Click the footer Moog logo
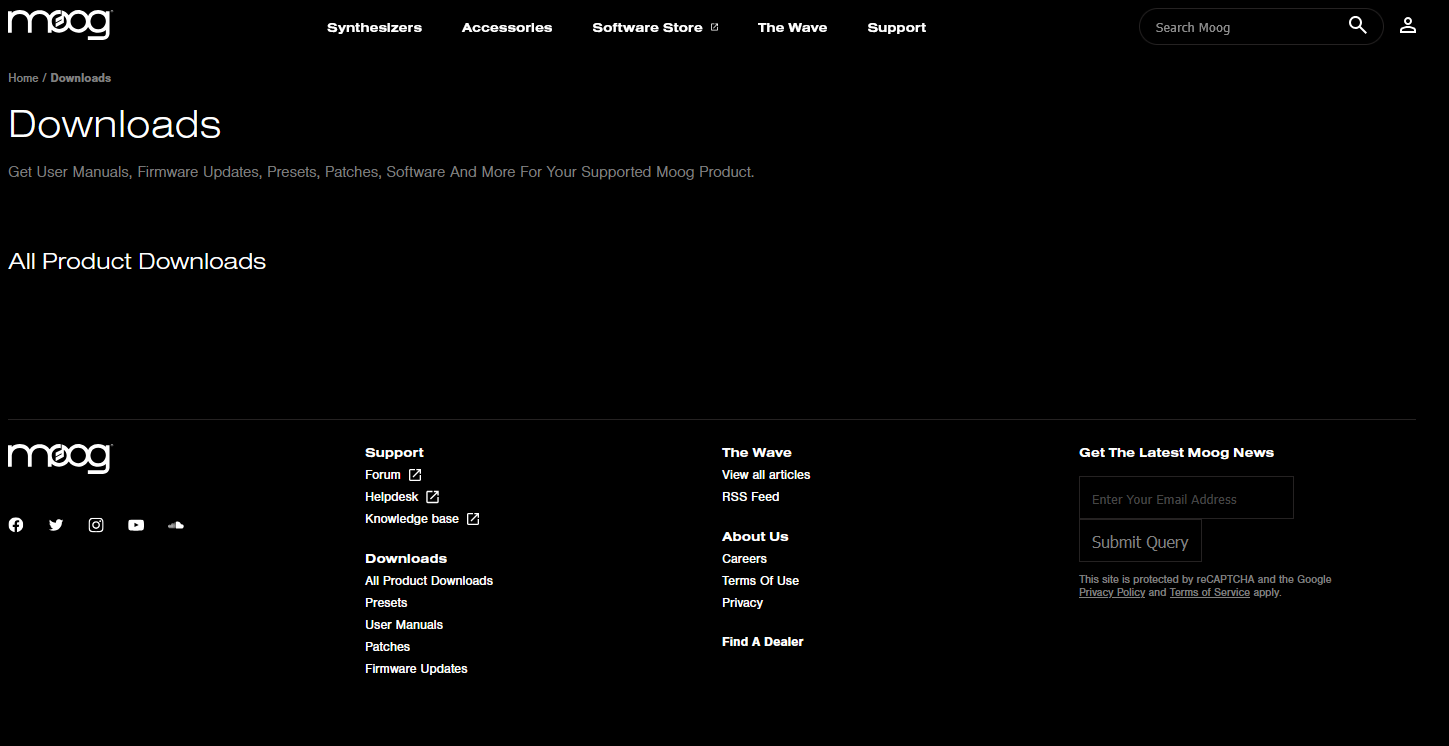This screenshot has height=746, width=1449. click(x=60, y=458)
